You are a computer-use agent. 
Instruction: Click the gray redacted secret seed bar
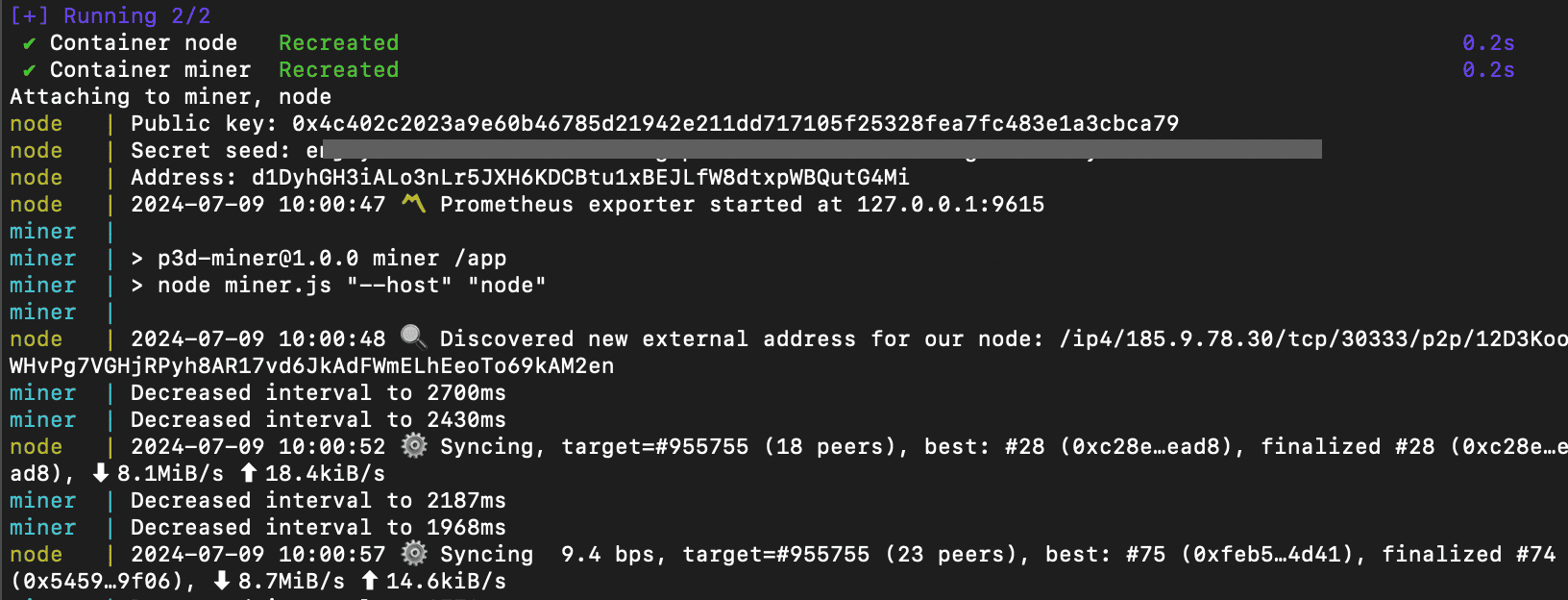(821, 149)
